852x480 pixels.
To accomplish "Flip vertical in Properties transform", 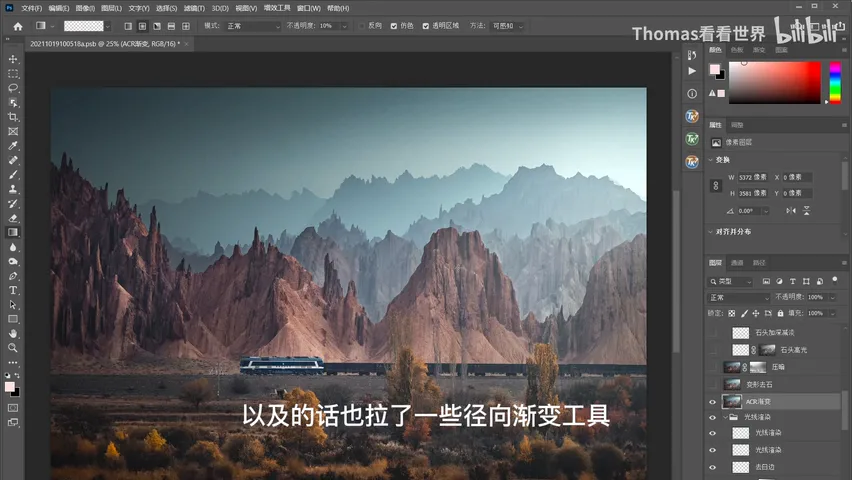I will coord(806,211).
